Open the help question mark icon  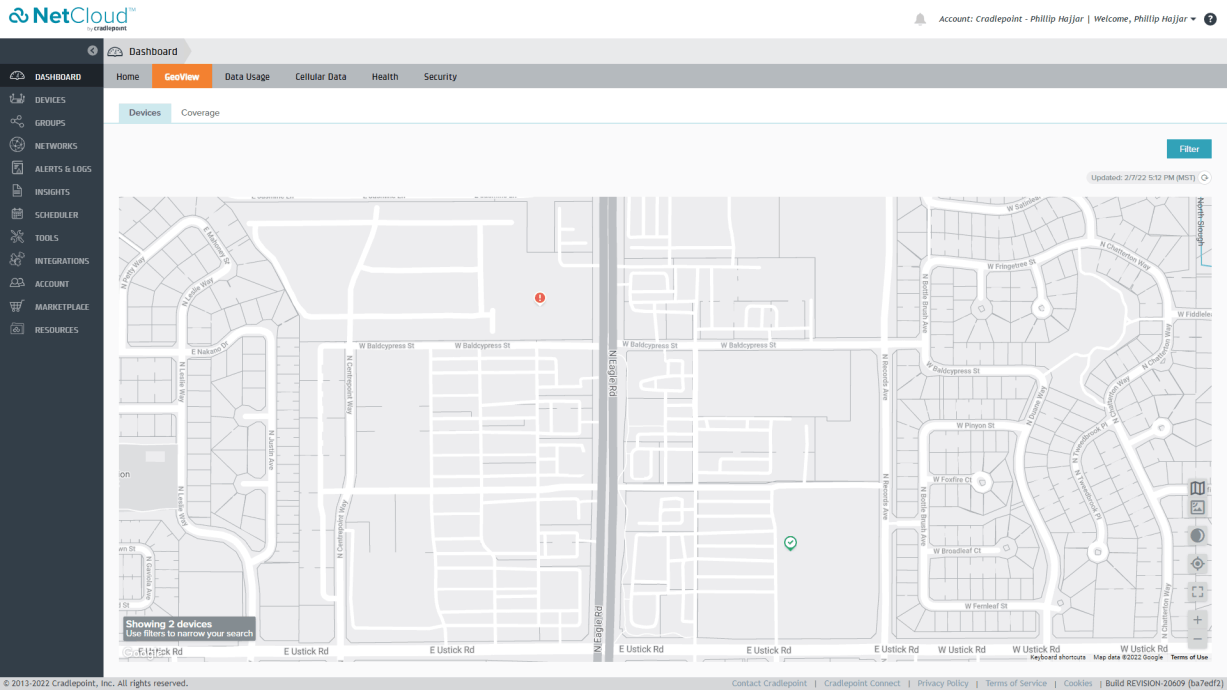click(x=1210, y=19)
